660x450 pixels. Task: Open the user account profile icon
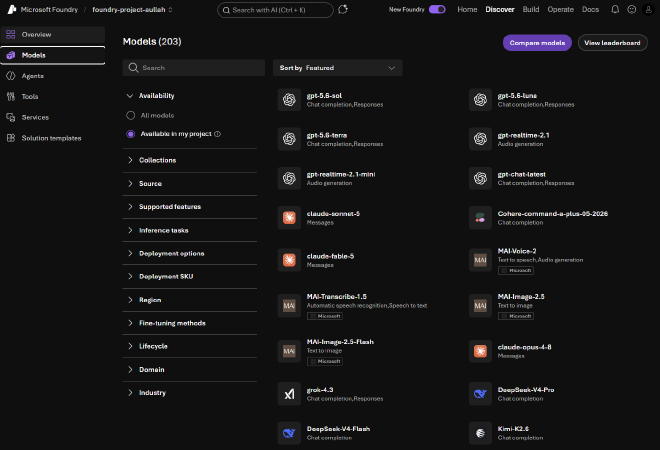648,9
